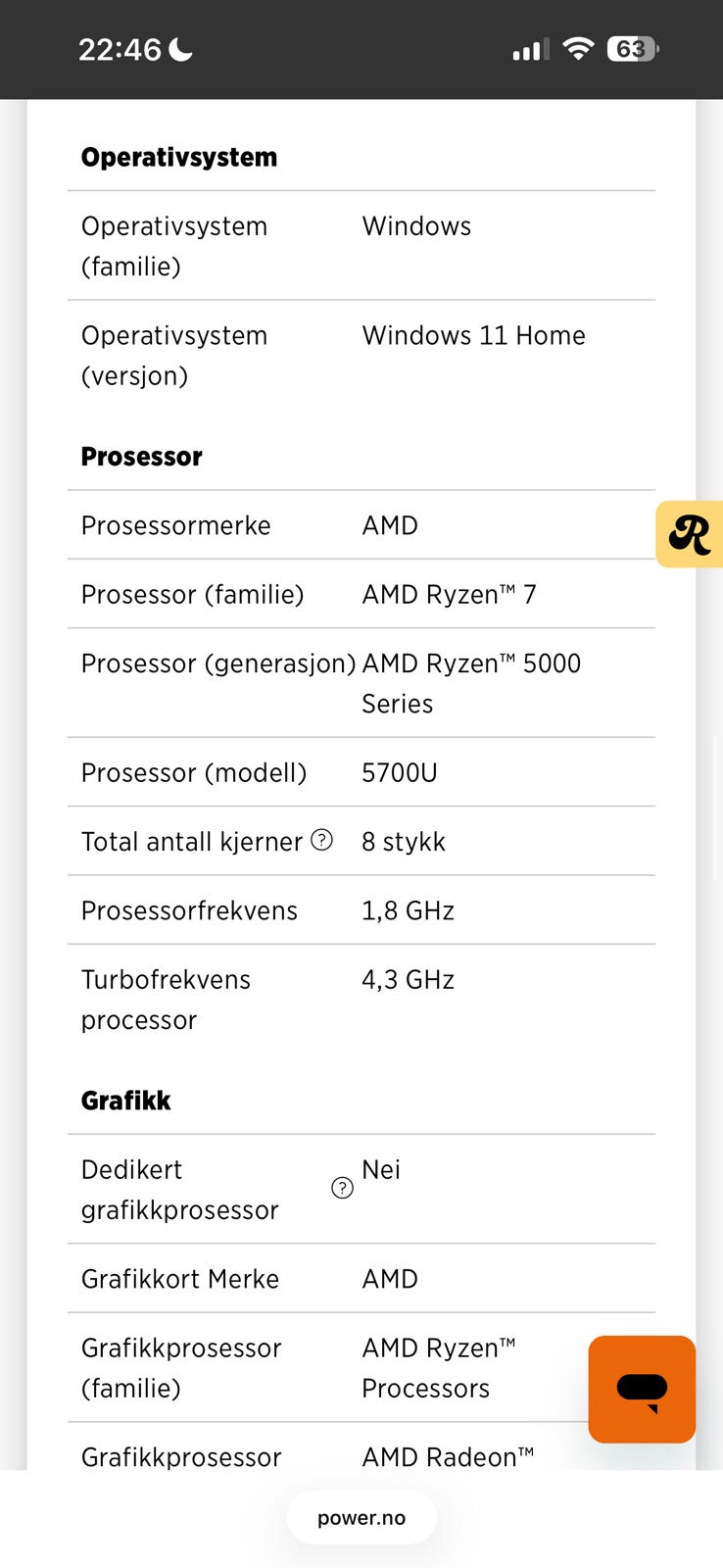Tap the 22:46 clock in status bar
This screenshot has width=723, height=1568.
[x=120, y=49]
